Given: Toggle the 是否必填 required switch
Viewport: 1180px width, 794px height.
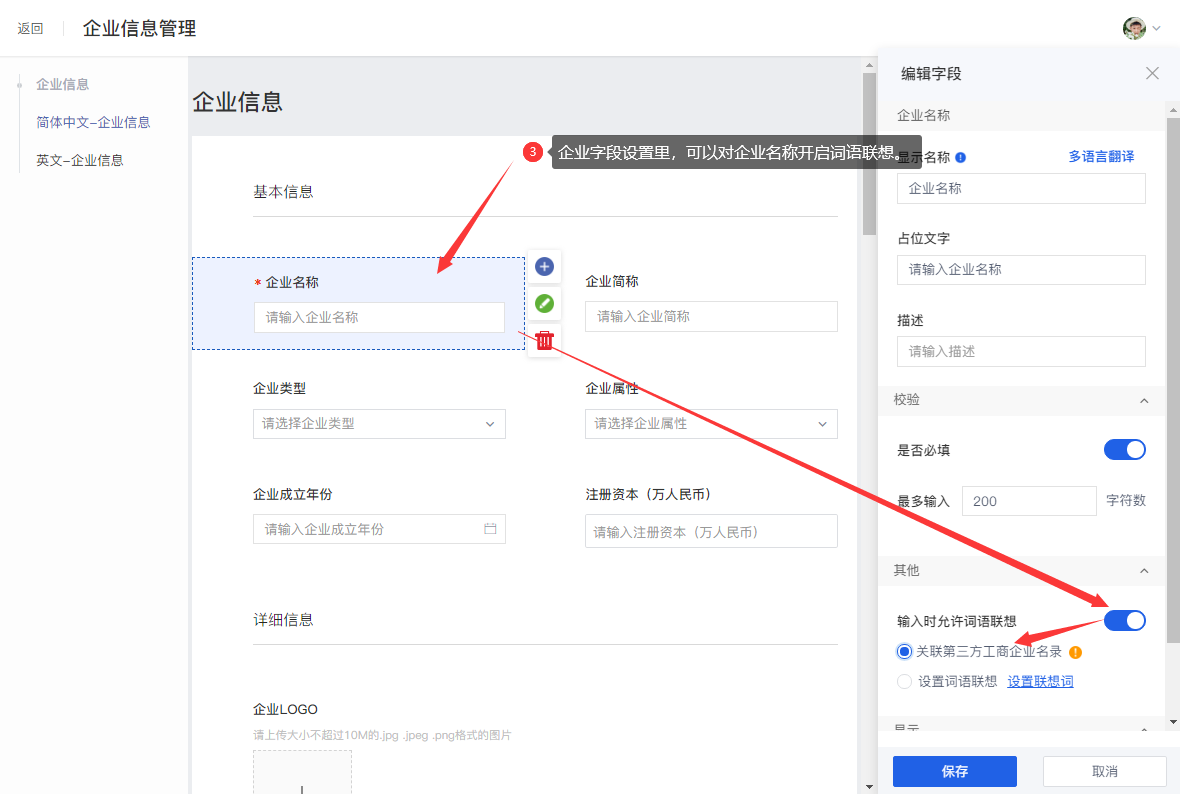Looking at the screenshot, I should (1124, 450).
